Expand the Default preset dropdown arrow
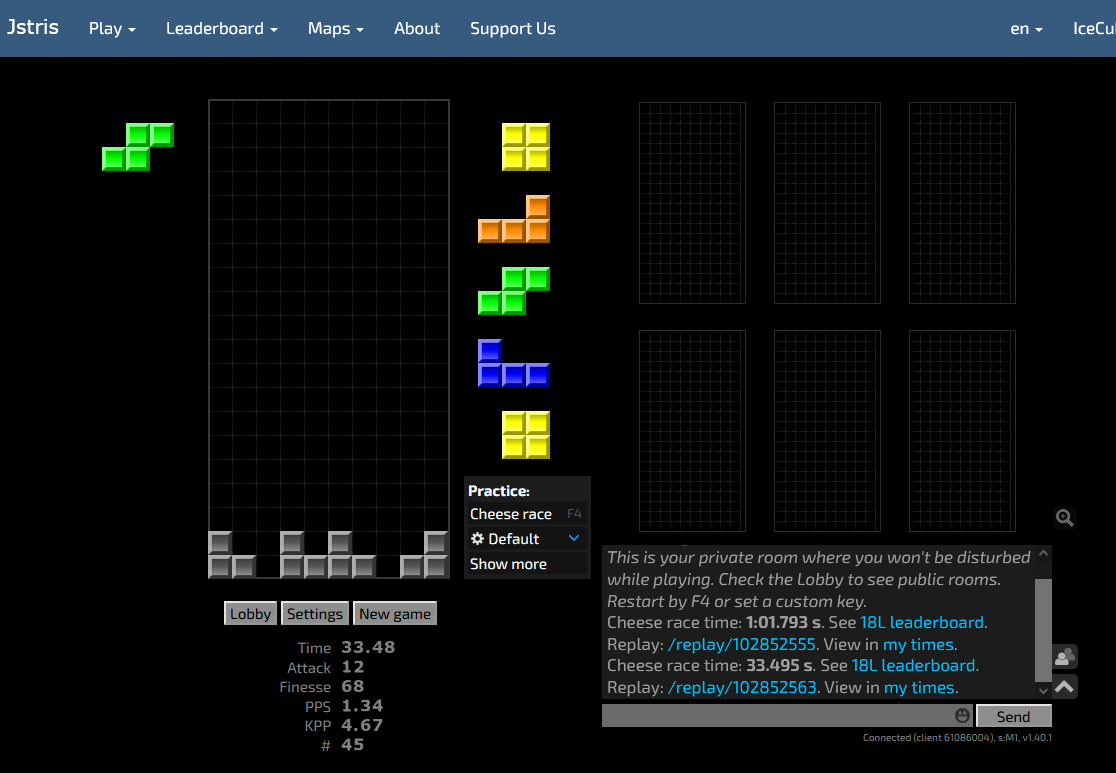This screenshot has height=773, width=1116. [574, 538]
